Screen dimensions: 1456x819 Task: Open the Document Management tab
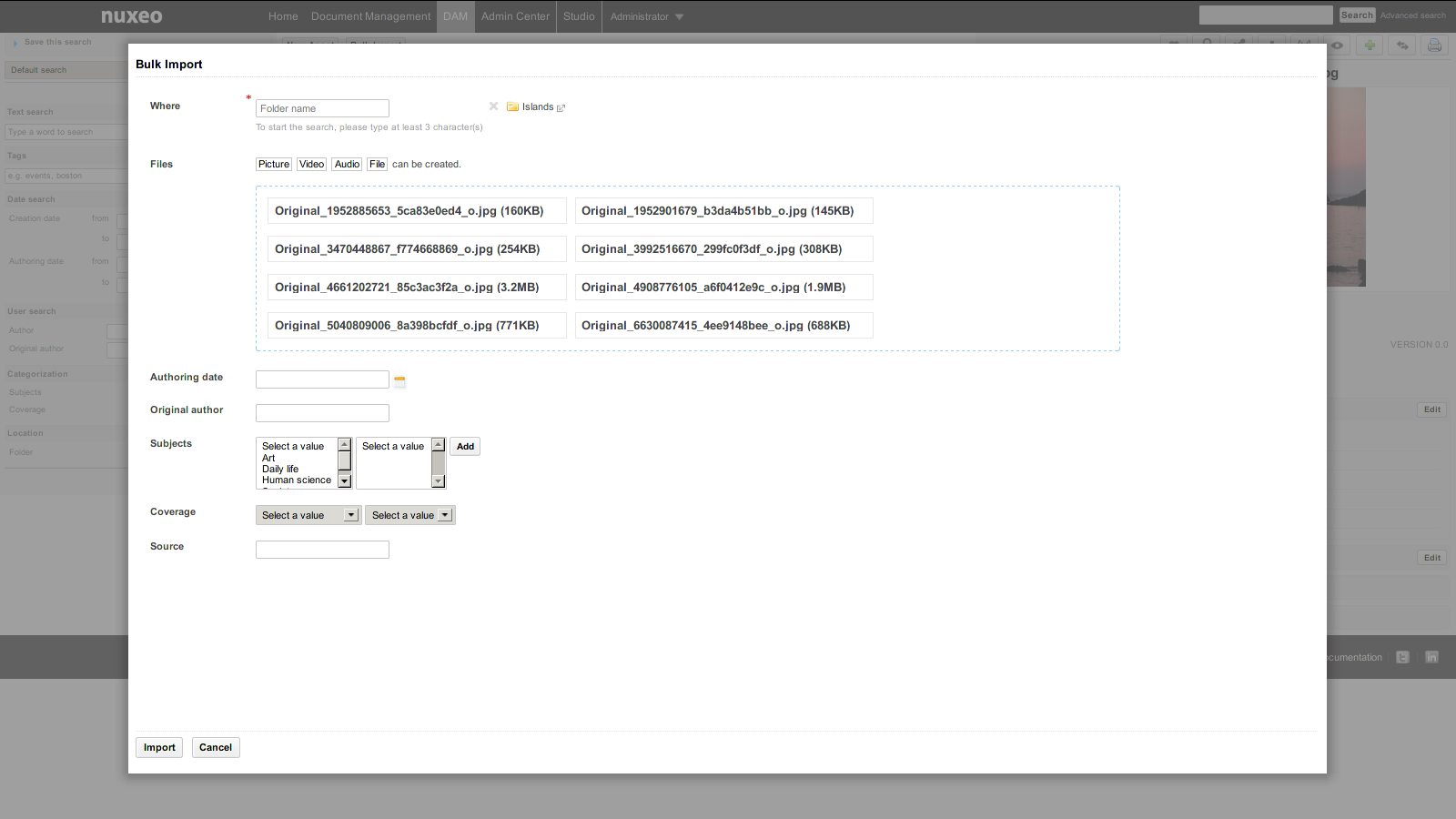pos(370,16)
